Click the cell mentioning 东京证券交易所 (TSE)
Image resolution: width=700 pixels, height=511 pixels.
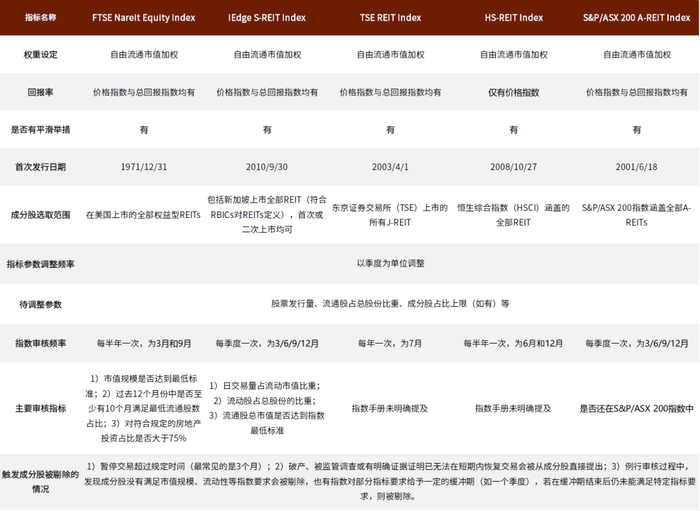390,215
